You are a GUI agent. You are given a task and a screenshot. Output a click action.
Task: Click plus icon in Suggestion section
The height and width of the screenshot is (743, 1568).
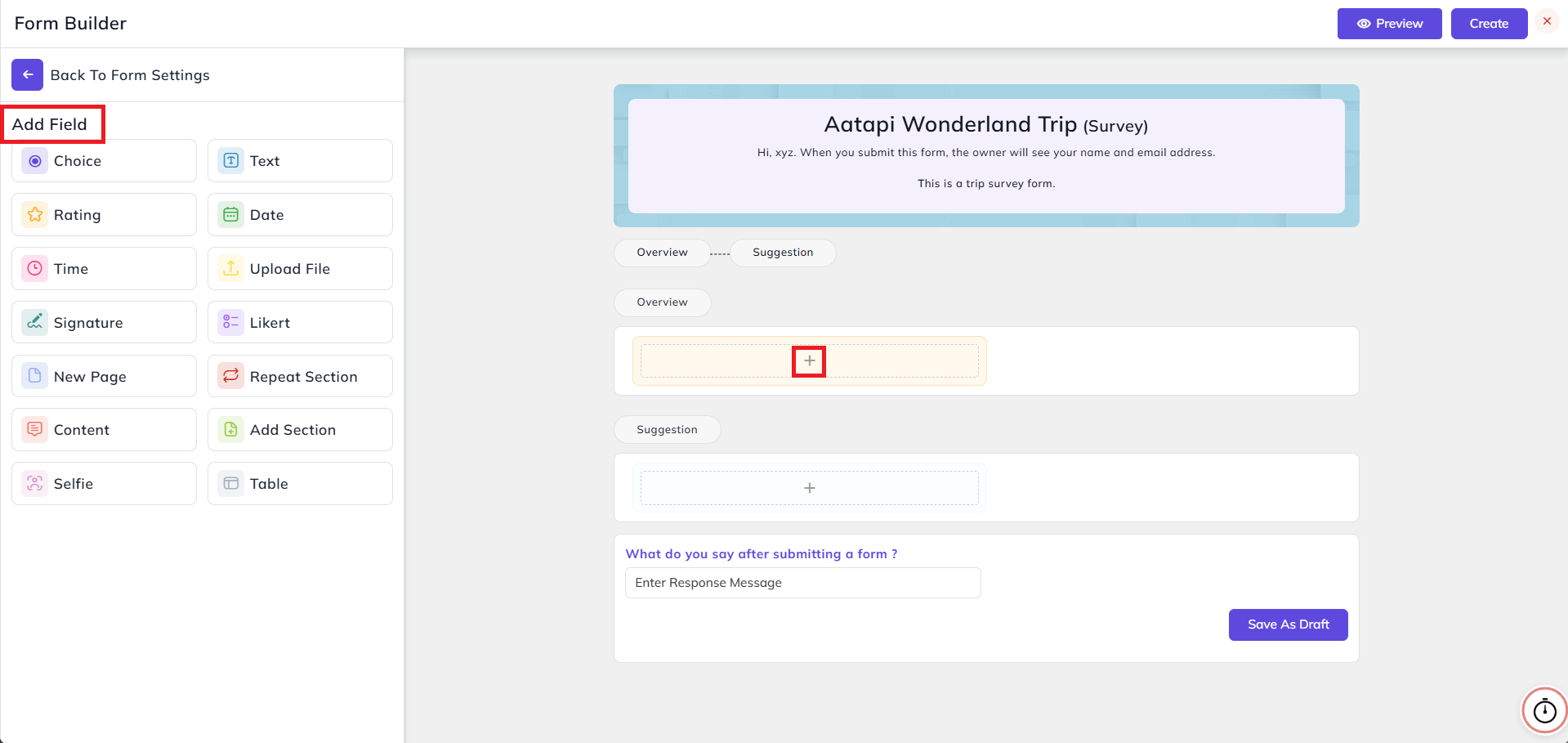point(810,488)
